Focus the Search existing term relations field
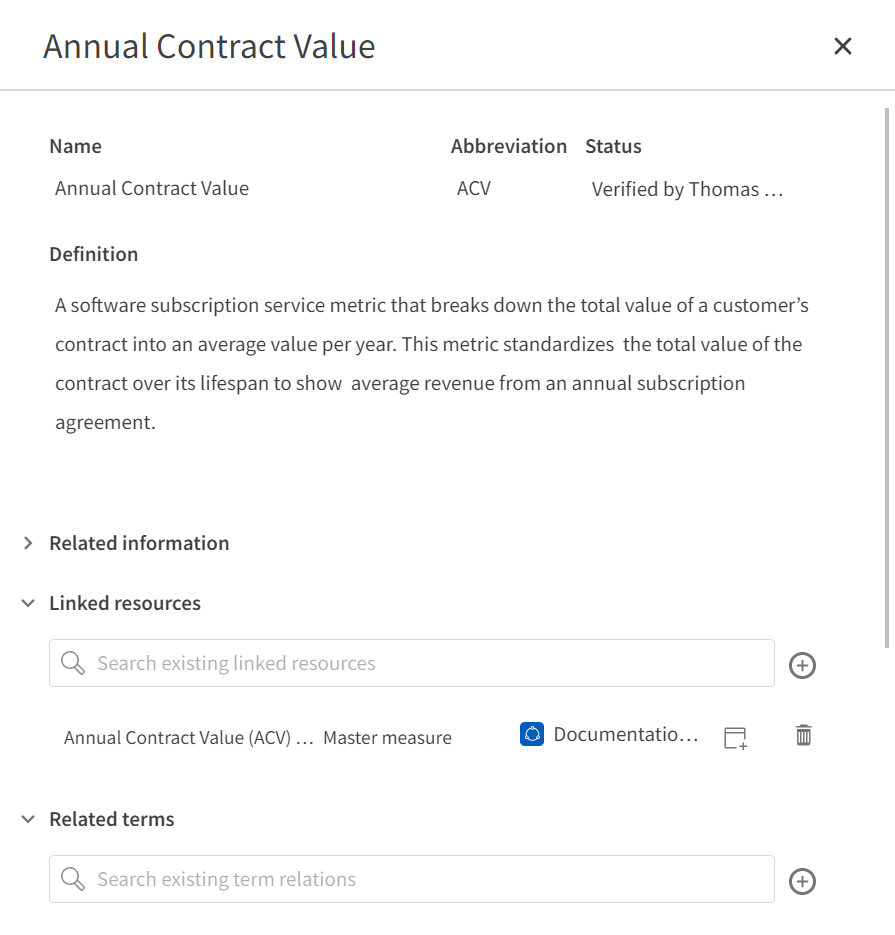Screen dimensions: 895x935 point(400,879)
